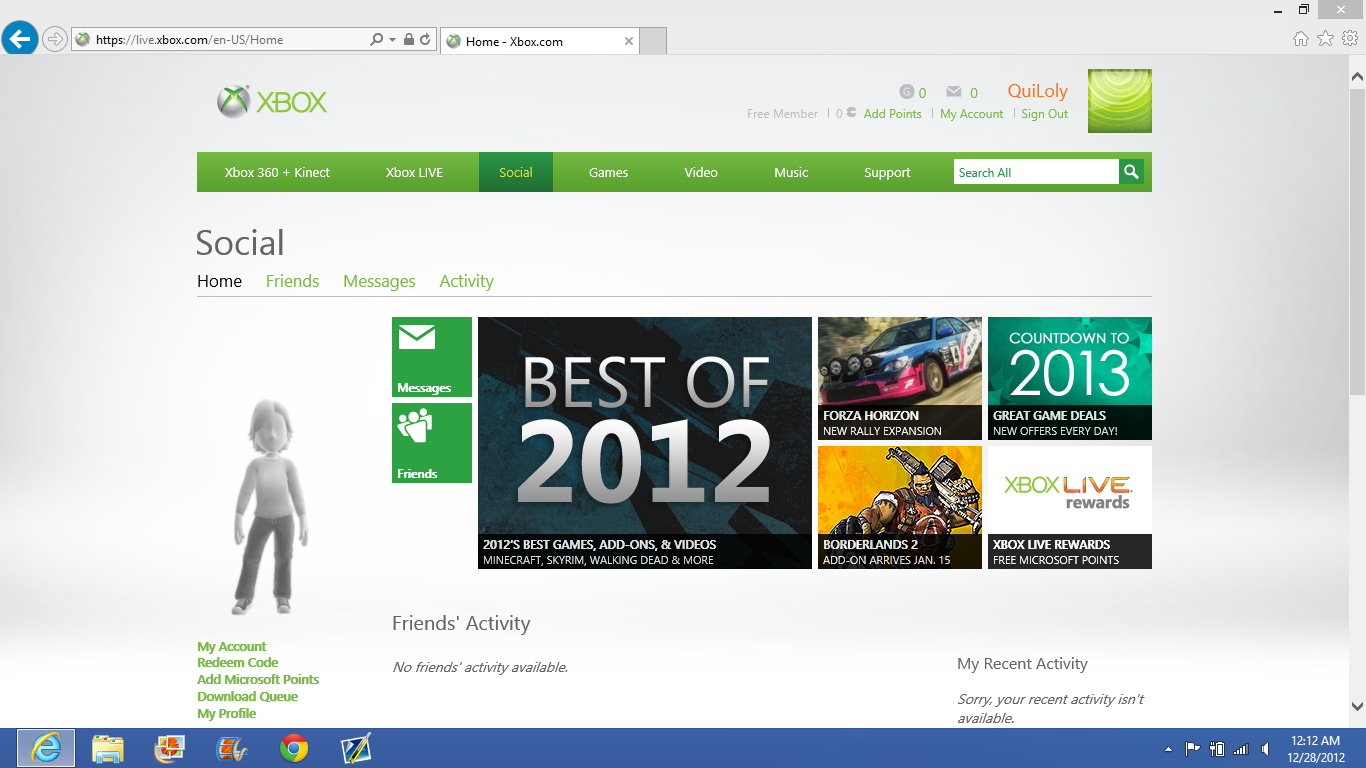Open the address bar dropdown arrow

(x=391, y=40)
